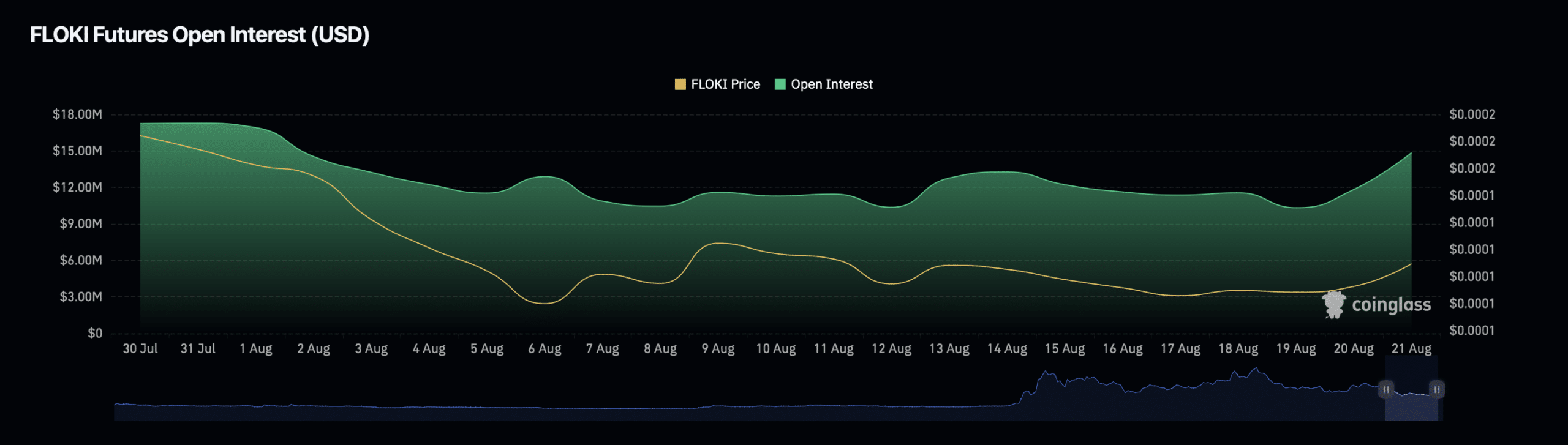Toggle the FLOKI Price legend entry

click(x=717, y=84)
